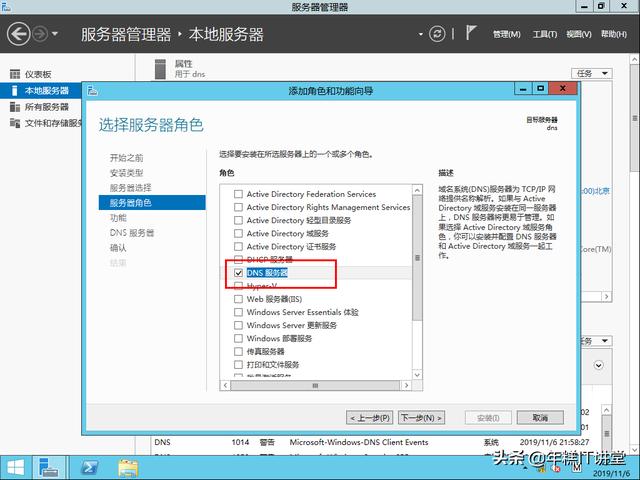Launch PowerShell from the taskbar
This screenshot has width=640, height=480.
[x=89, y=468]
